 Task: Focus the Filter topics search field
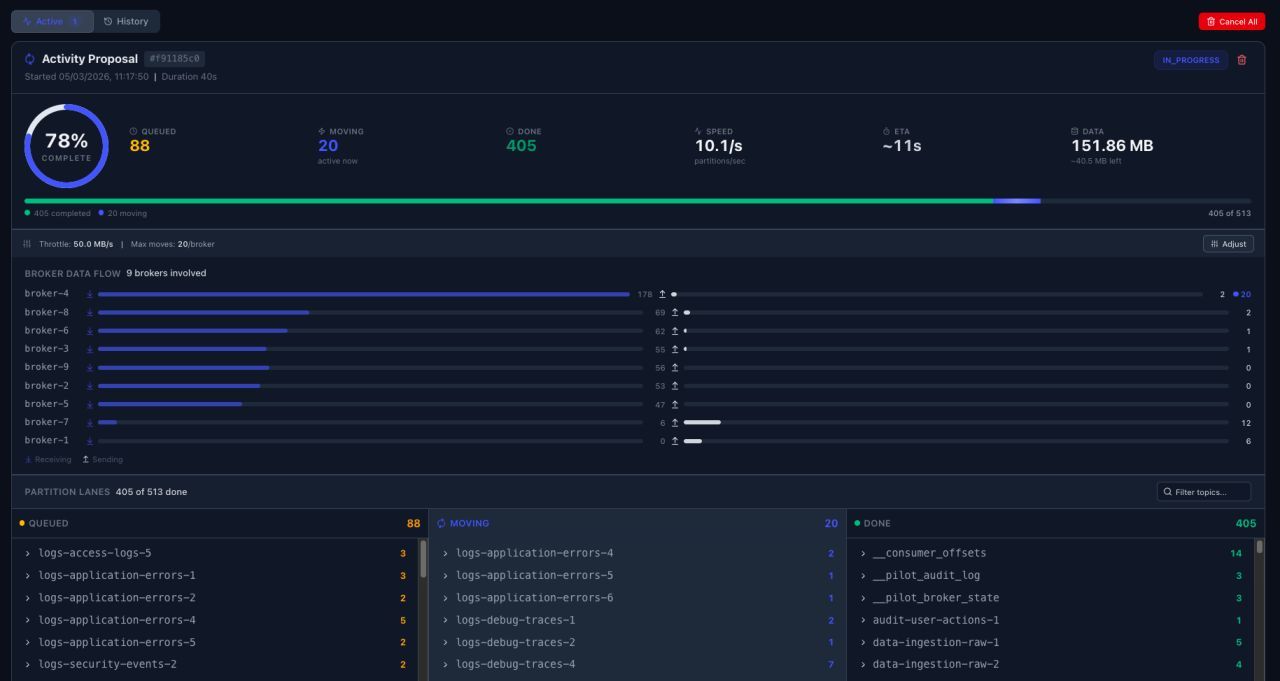coord(1205,492)
